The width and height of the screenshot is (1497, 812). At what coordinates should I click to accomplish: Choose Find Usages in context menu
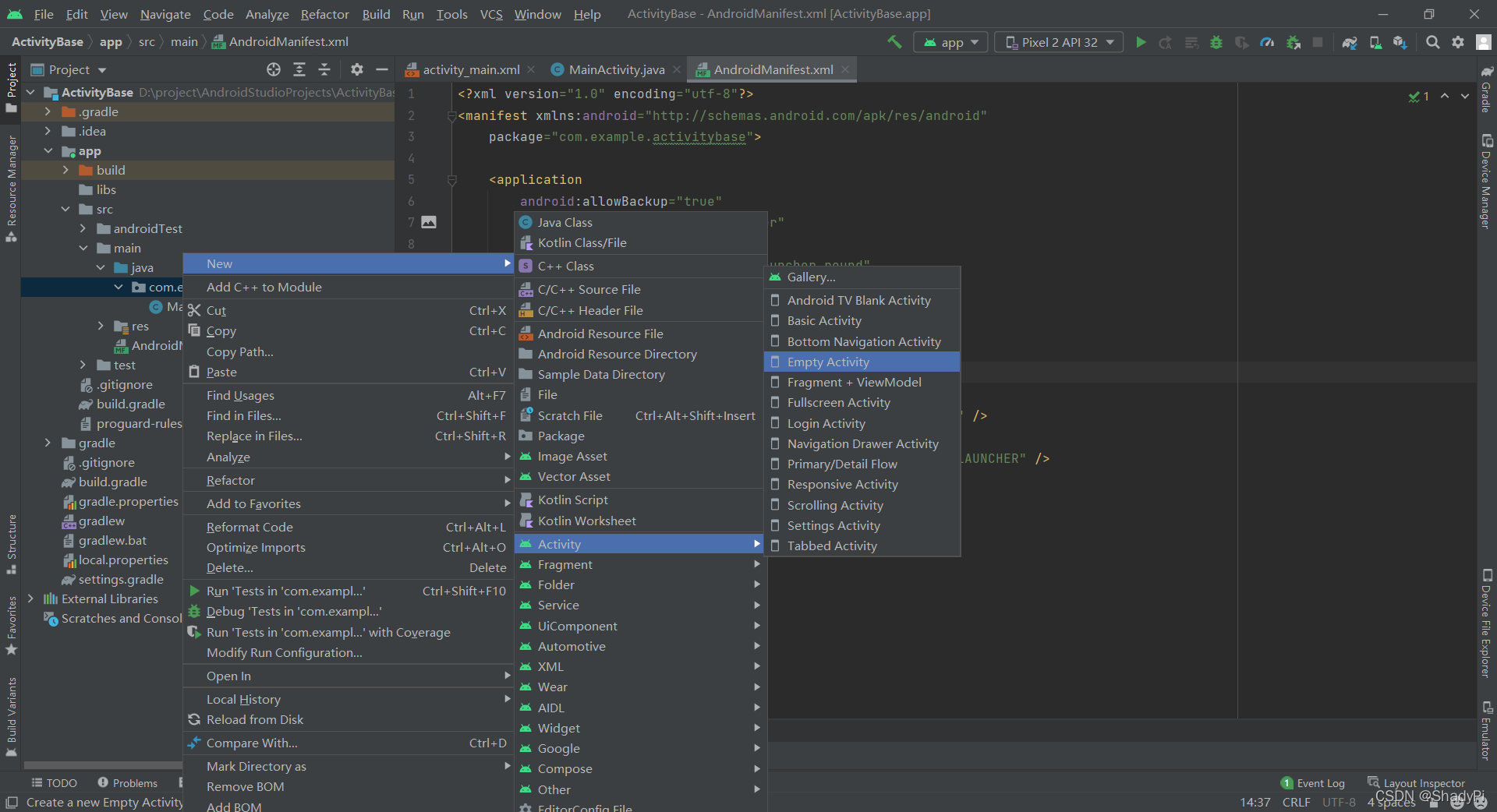(x=348, y=395)
